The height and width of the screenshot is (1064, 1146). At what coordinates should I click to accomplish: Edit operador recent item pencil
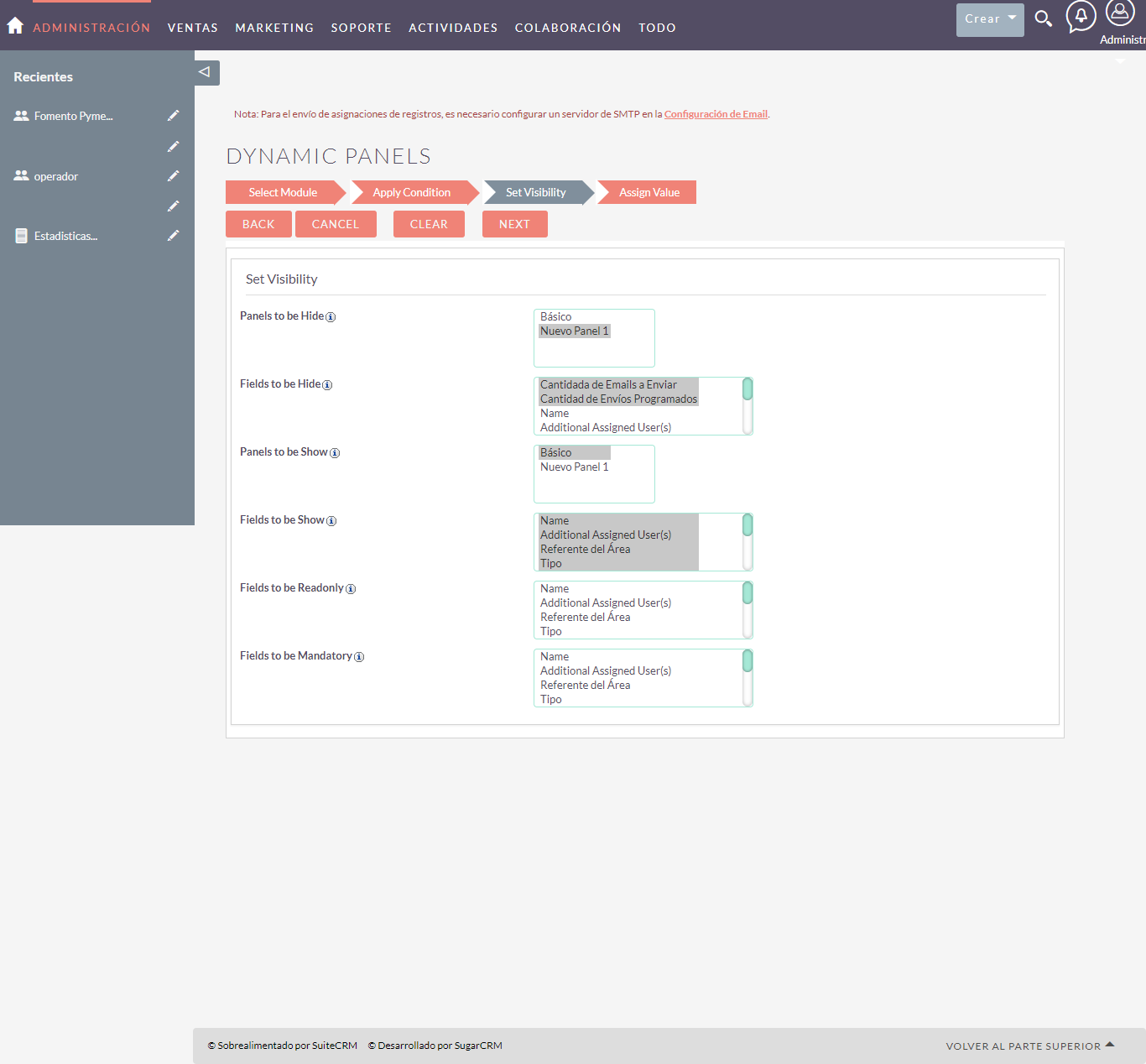pyautogui.click(x=173, y=176)
